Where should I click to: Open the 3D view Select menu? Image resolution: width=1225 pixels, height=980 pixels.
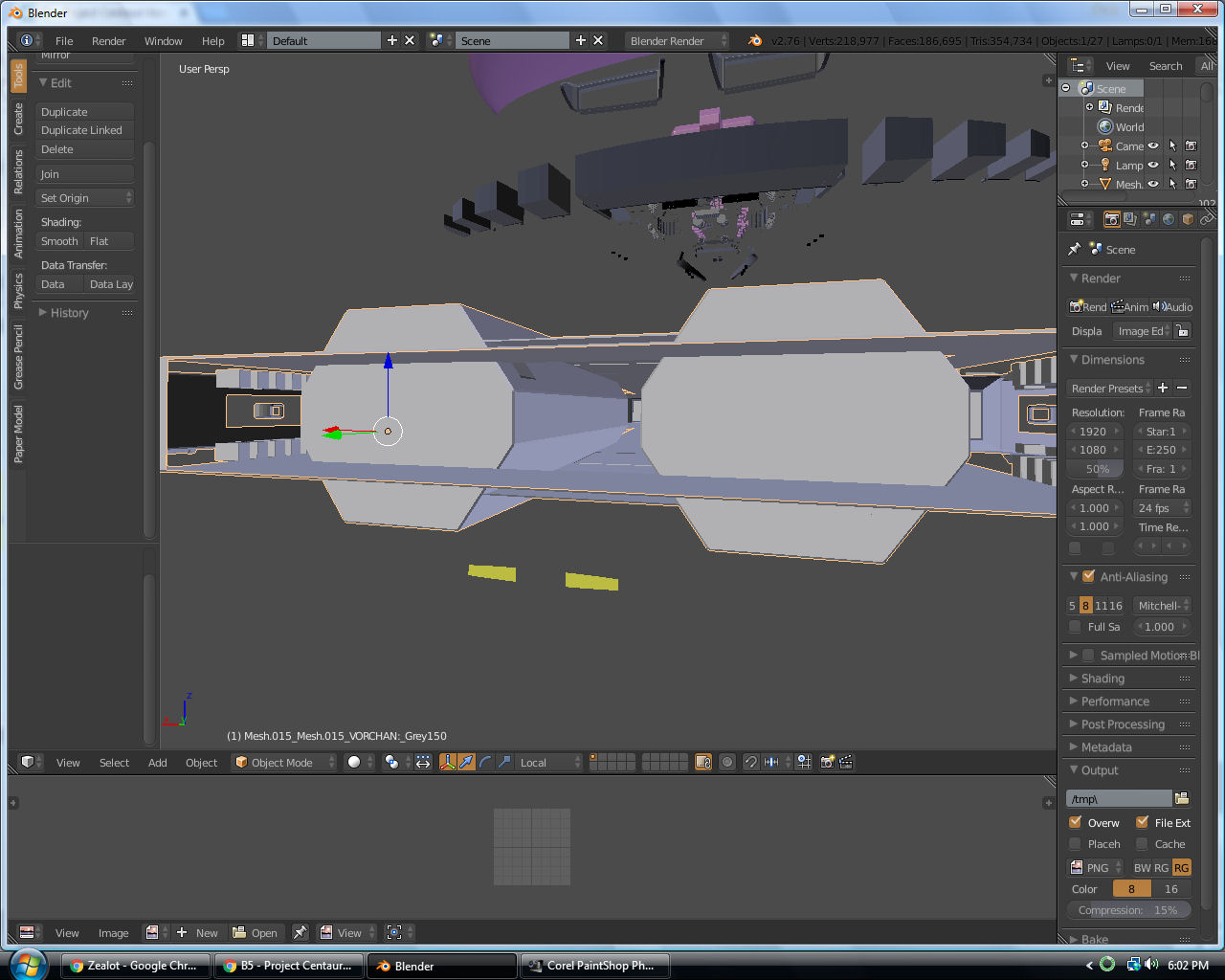click(x=114, y=762)
